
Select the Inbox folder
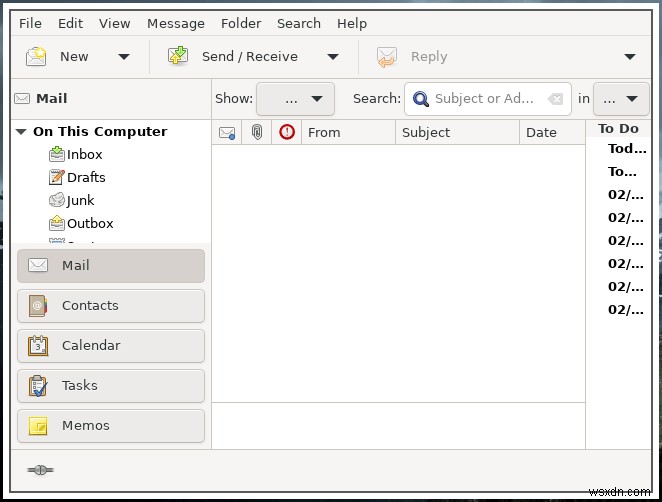(x=84, y=155)
